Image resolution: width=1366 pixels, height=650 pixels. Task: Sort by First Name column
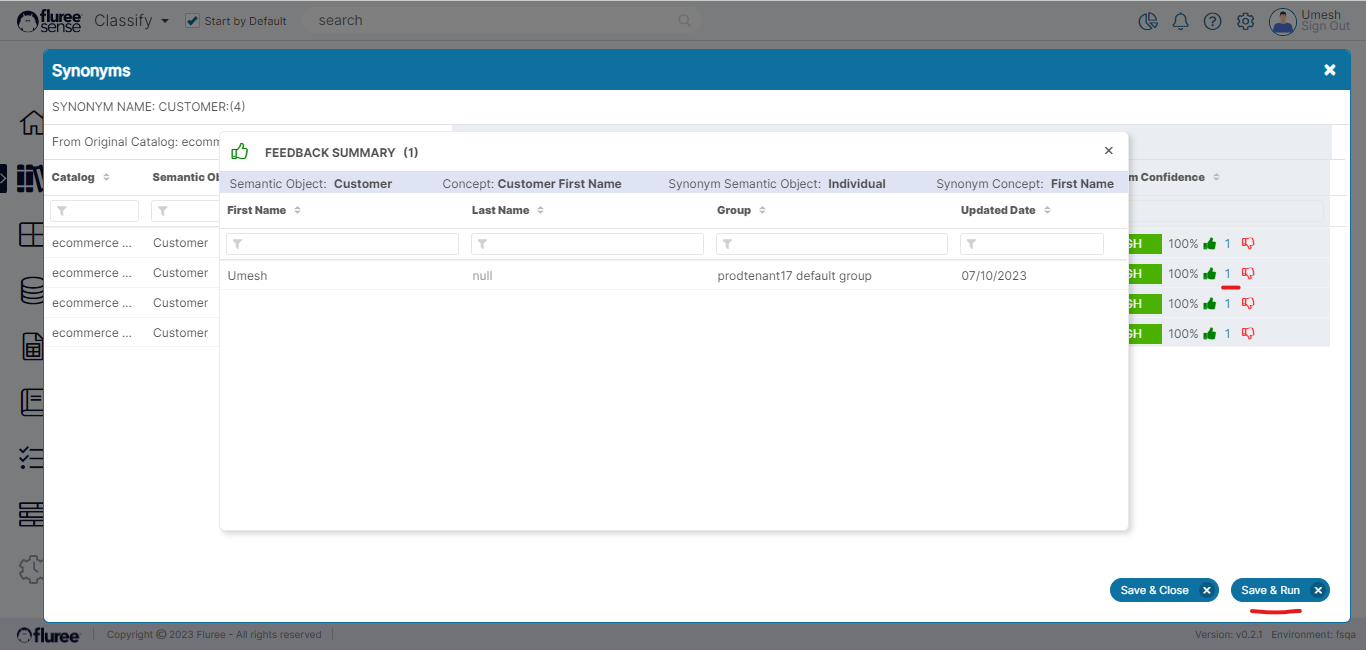click(x=257, y=211)
